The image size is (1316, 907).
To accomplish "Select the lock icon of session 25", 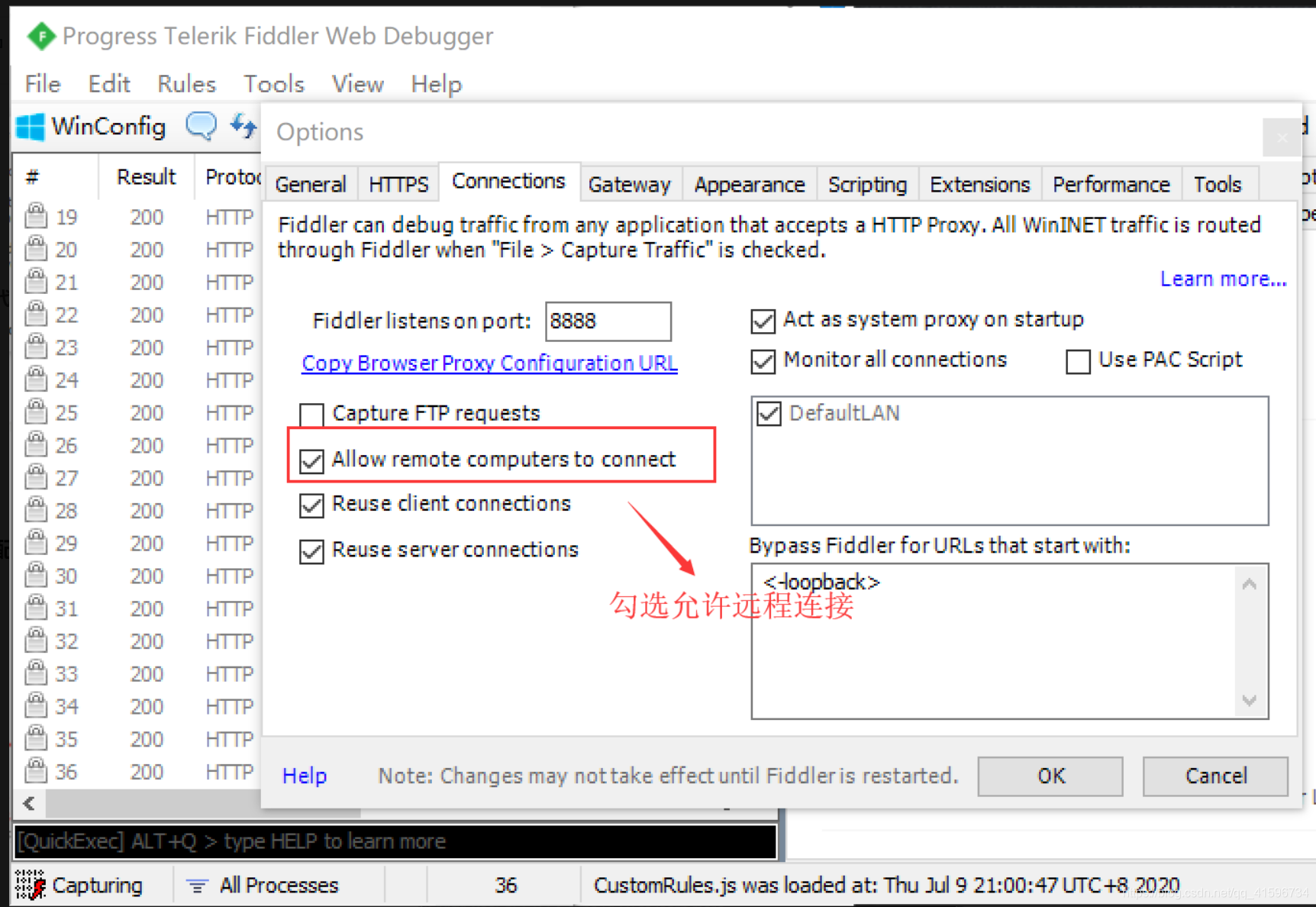I will [x=36, y=412].
